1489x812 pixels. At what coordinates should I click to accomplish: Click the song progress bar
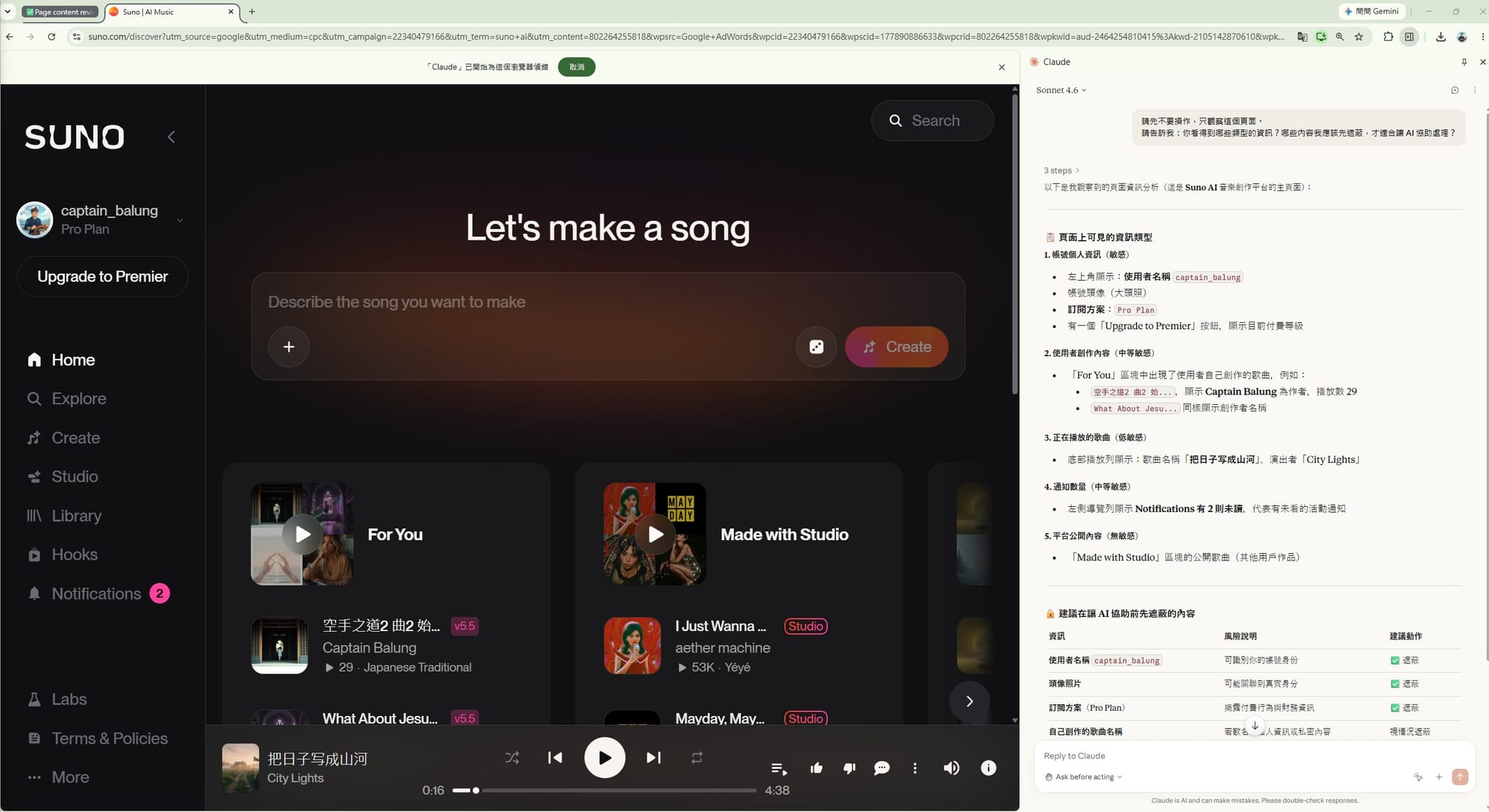click(605, 790)
